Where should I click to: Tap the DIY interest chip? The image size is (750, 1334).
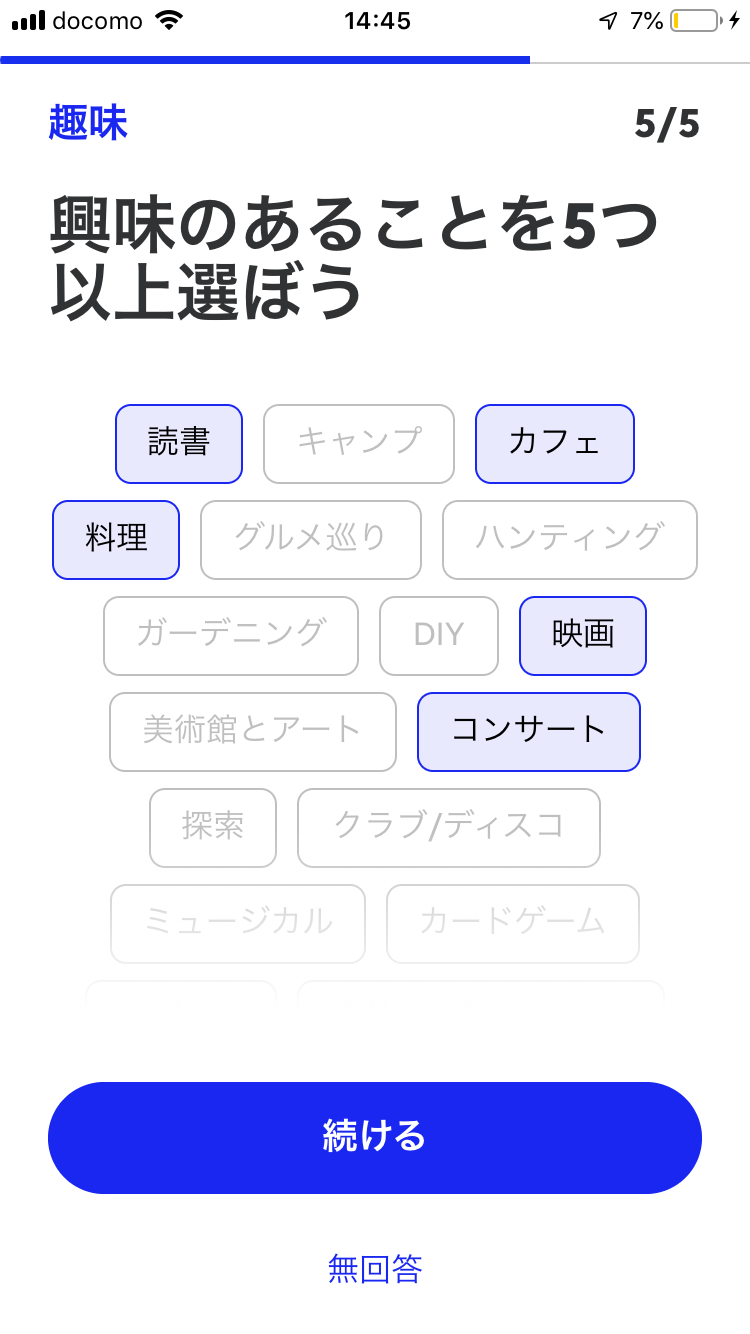coord(438,635)
